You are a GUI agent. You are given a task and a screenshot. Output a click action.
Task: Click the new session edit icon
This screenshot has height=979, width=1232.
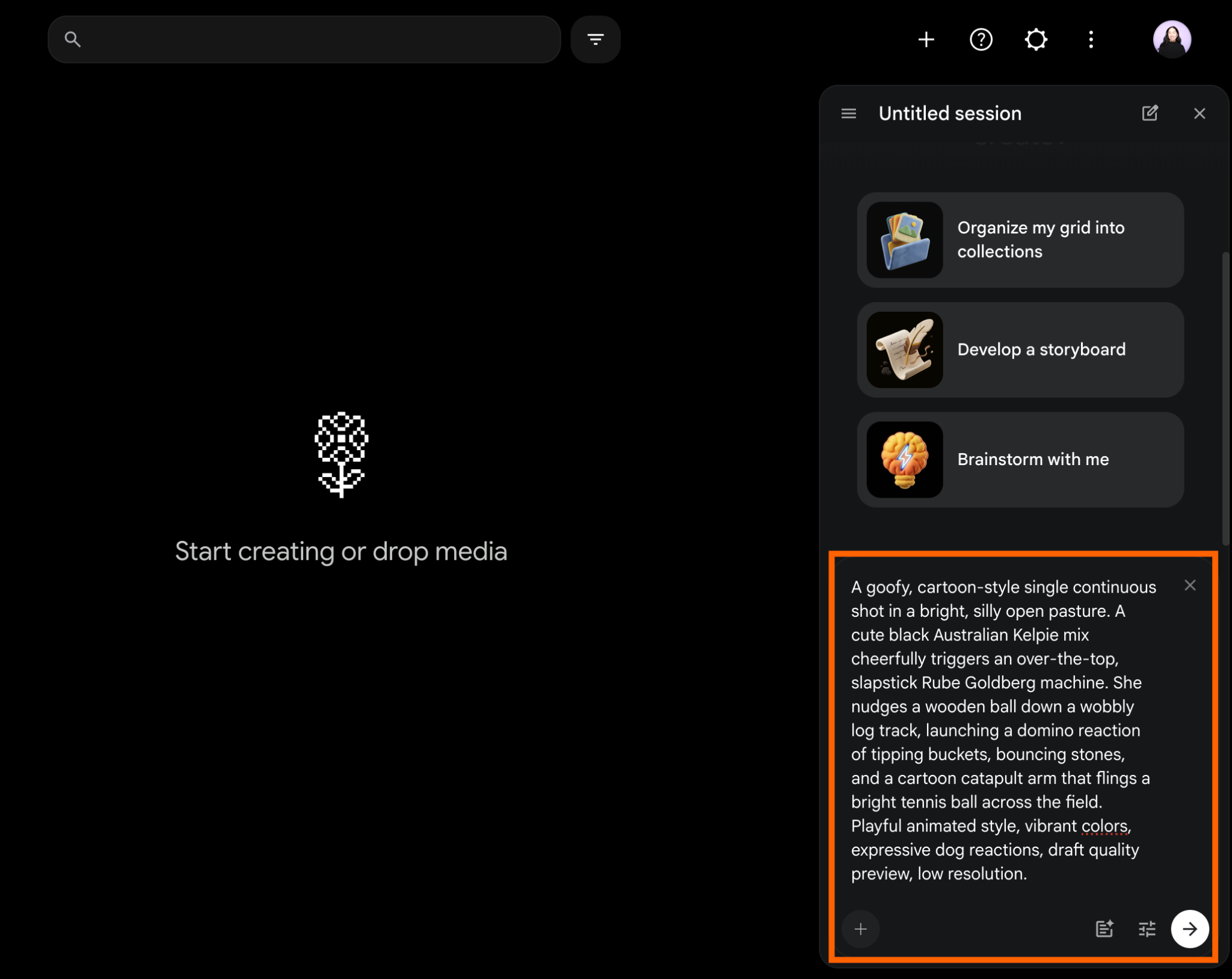coord(1150,113)
